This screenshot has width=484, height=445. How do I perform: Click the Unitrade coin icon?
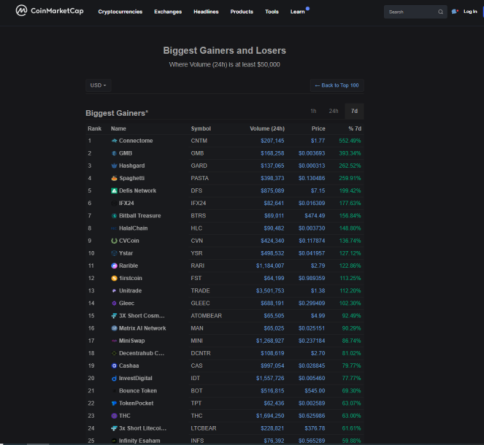tap(114, 291)
